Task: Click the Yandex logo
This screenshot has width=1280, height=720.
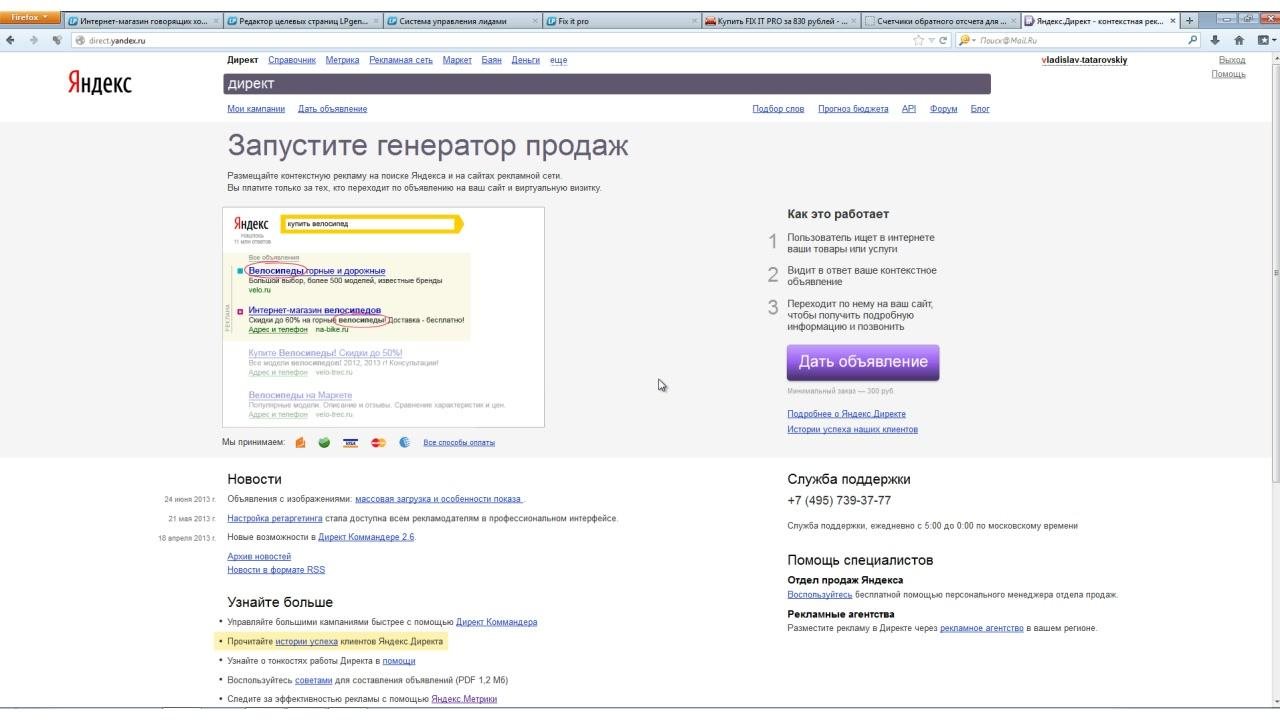Action: [99, 84]
